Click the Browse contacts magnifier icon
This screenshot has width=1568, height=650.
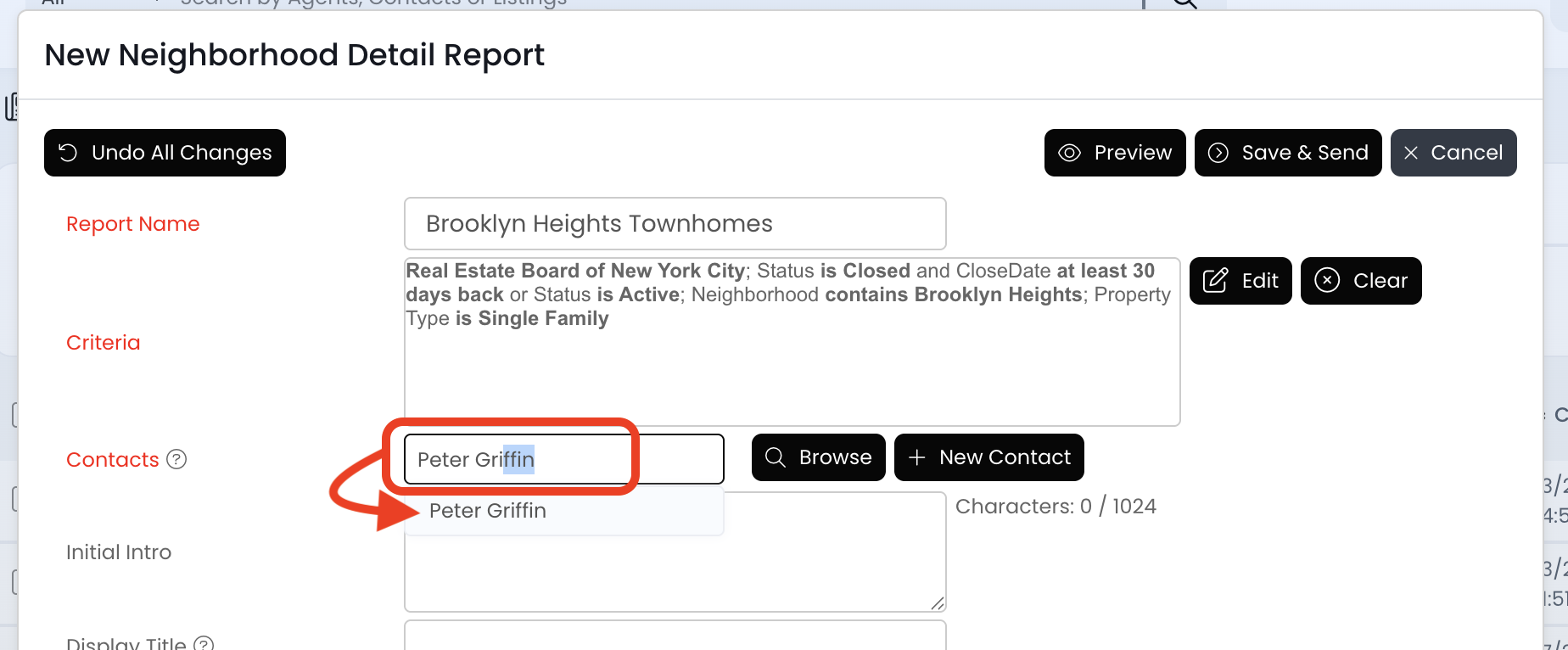coord(775,457)
